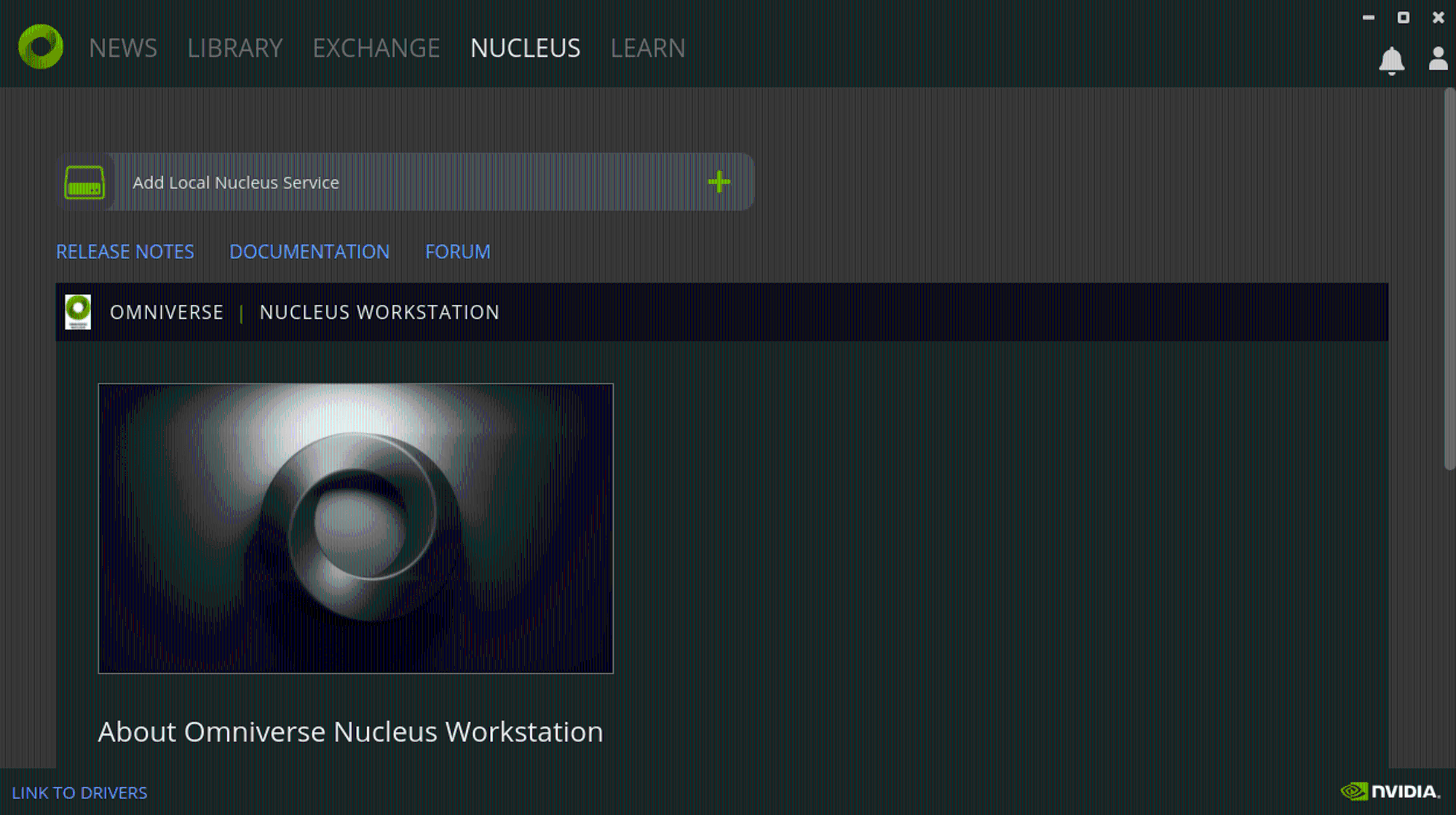Select the NUCLEUS tab
Screen dimensions: 1456x815
point(526,48)
